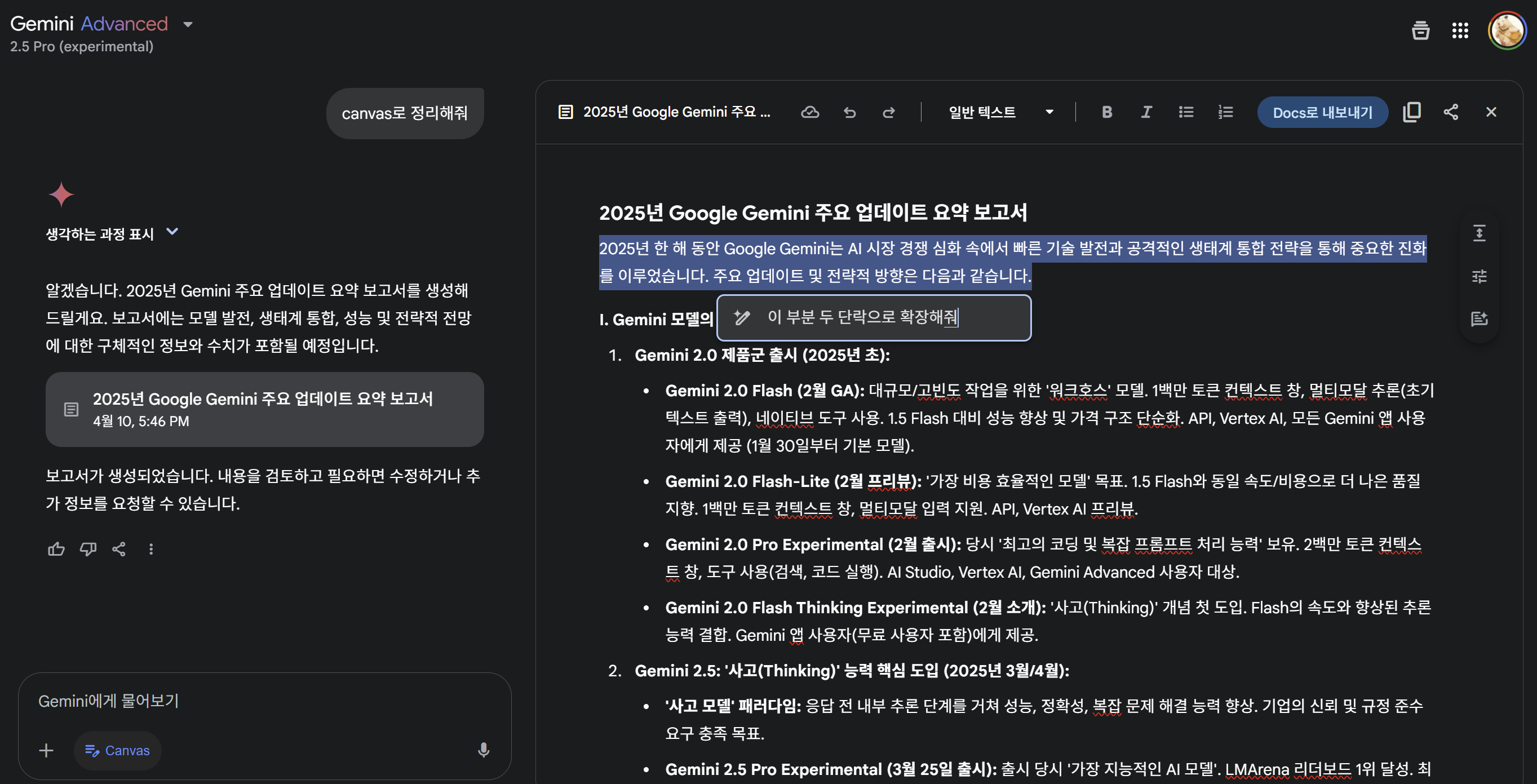Click the redo arrow in canvas toolbar

coord(888,112)
